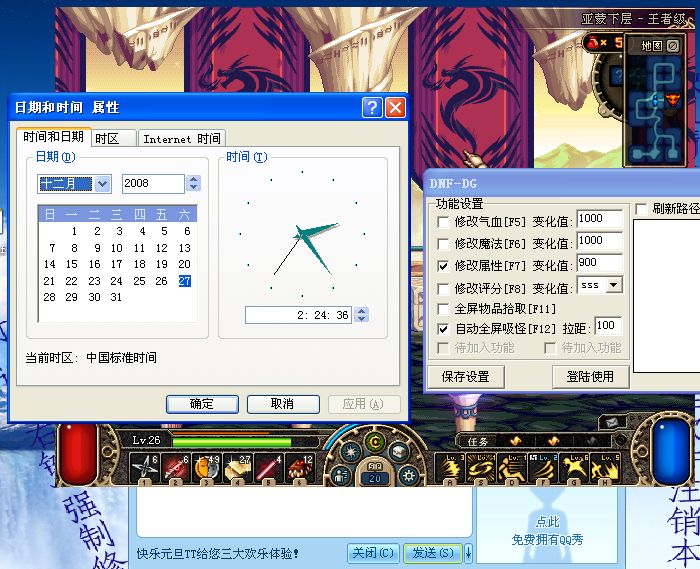Decrease time with the down spinner

362,319
